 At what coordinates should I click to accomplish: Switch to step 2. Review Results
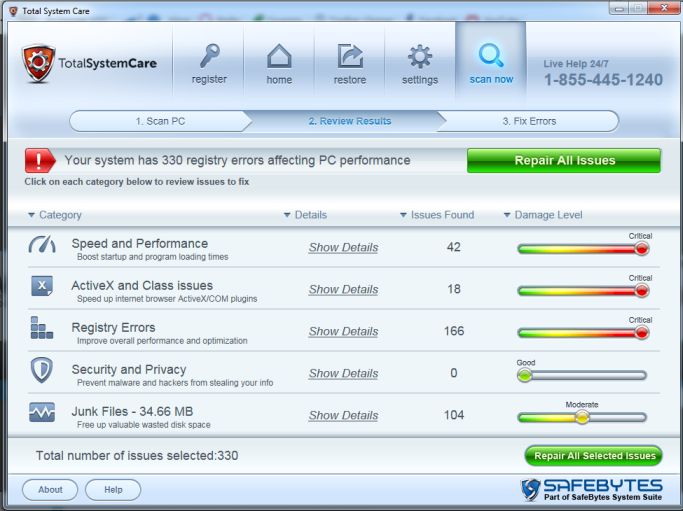pyautogui.click(x=350, y=121)
